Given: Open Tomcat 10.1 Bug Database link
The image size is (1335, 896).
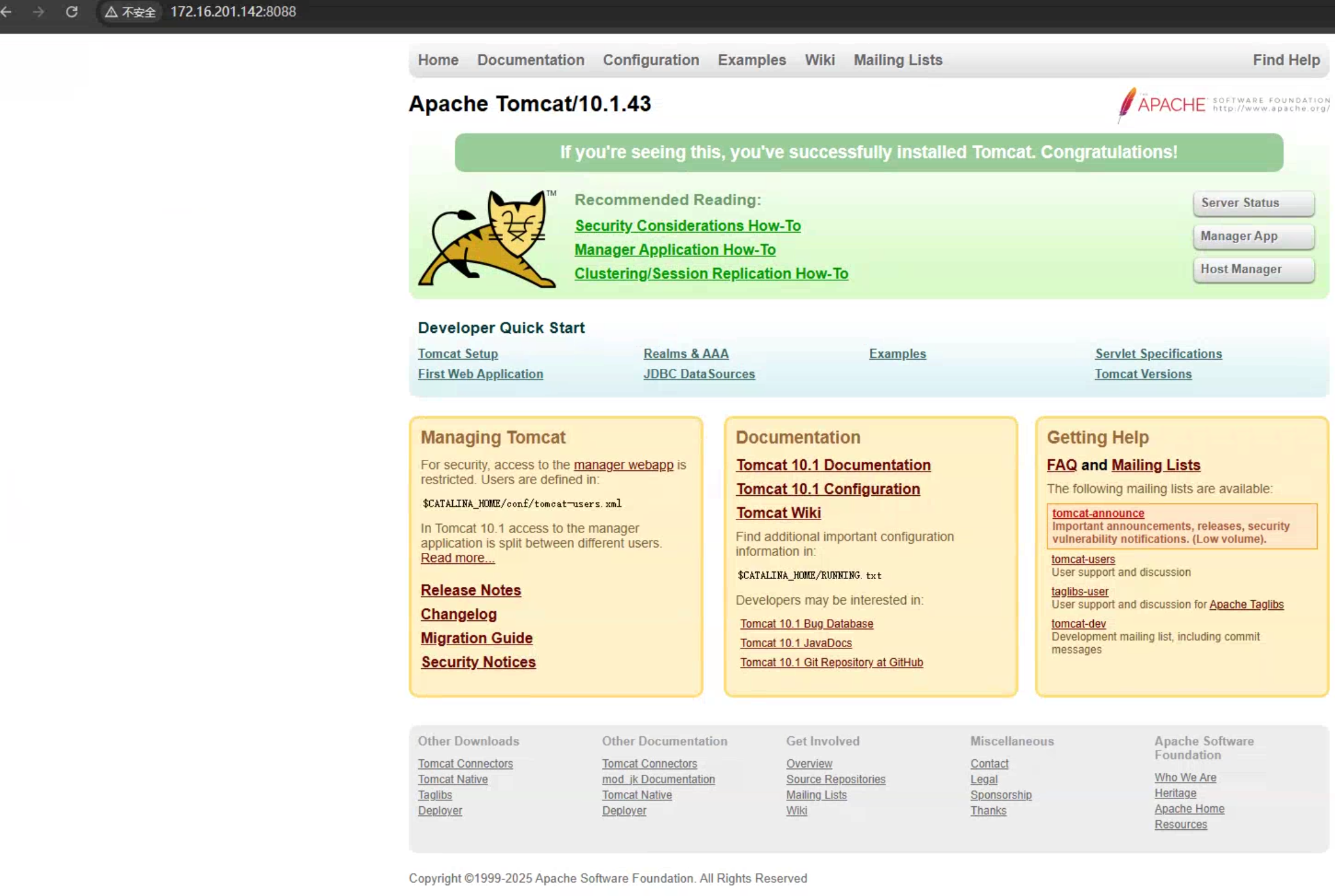Looking at the screenshot, I should 806,623.
